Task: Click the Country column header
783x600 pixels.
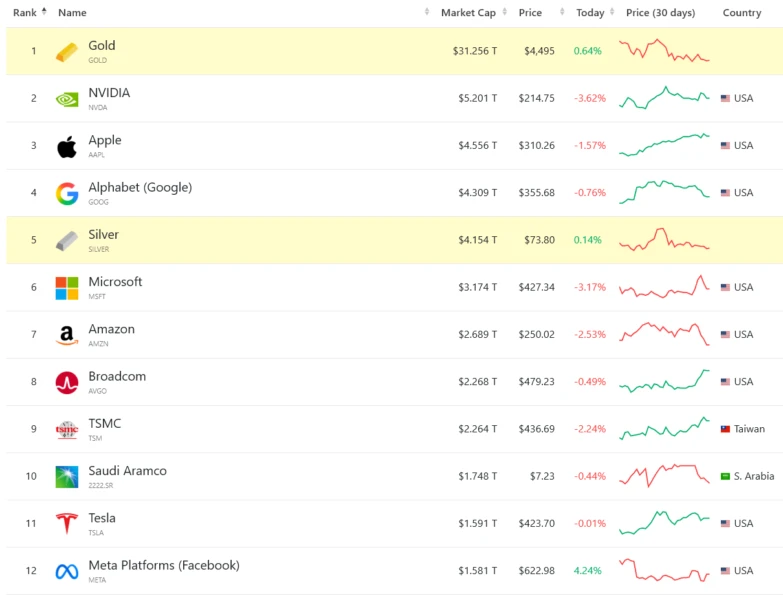Action: (x=742, y=13)
